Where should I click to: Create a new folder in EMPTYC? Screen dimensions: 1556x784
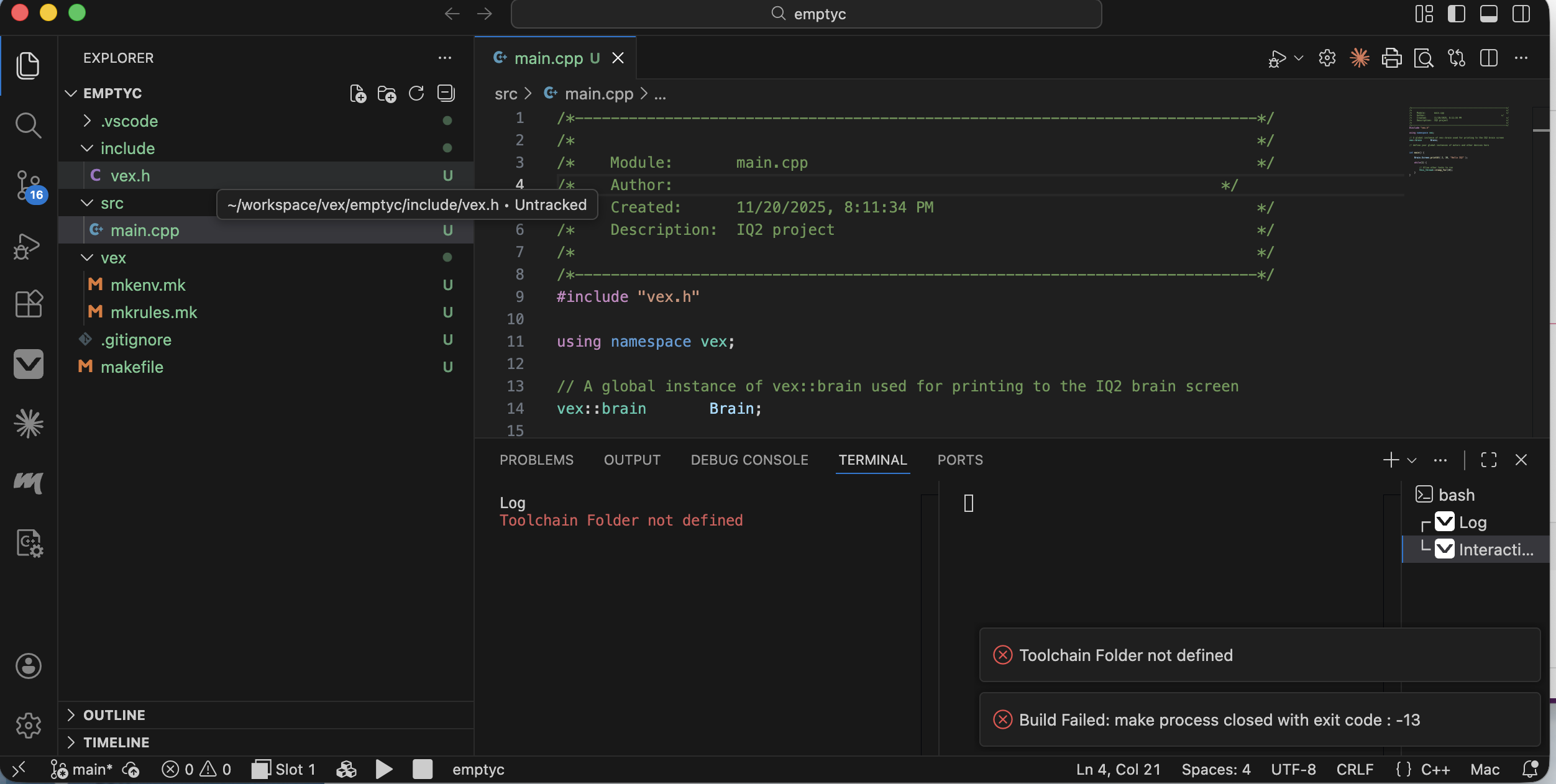coord(387,94)
